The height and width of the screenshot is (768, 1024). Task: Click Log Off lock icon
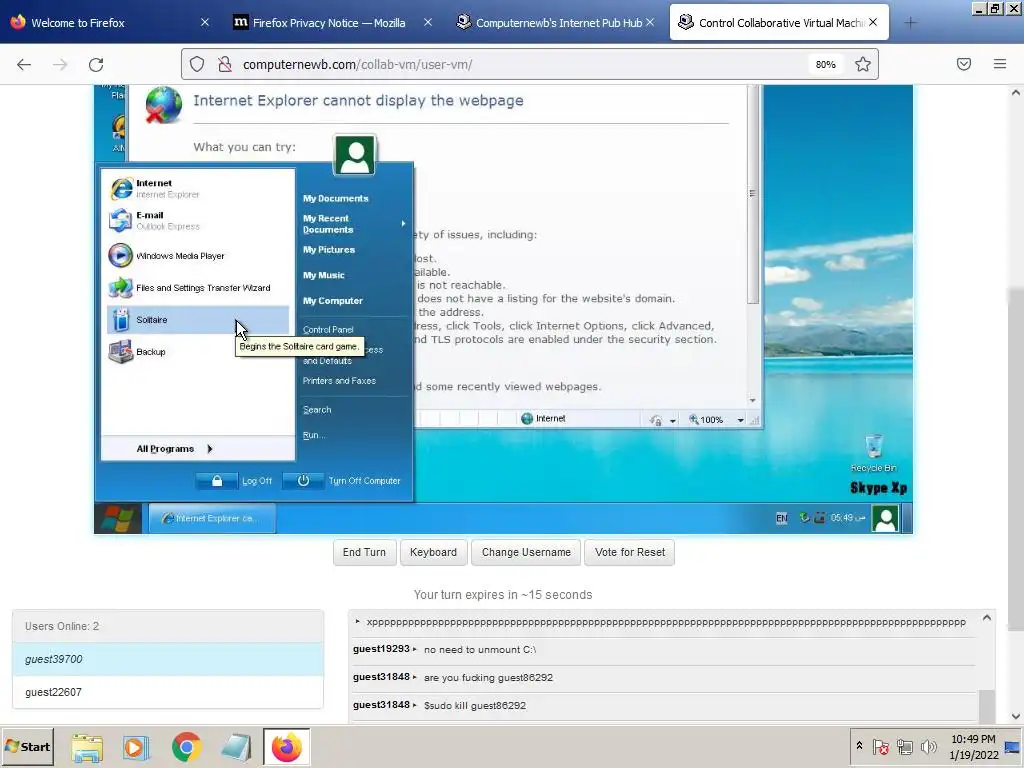(217, 481)
